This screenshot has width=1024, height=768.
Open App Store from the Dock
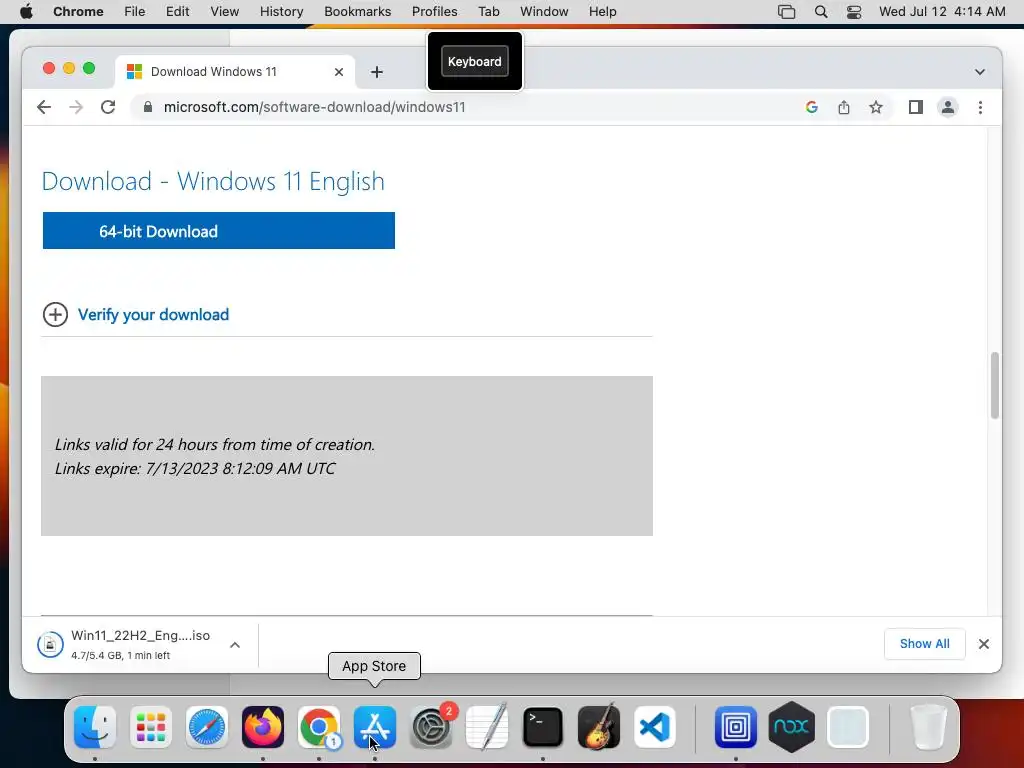click(375, 727)
